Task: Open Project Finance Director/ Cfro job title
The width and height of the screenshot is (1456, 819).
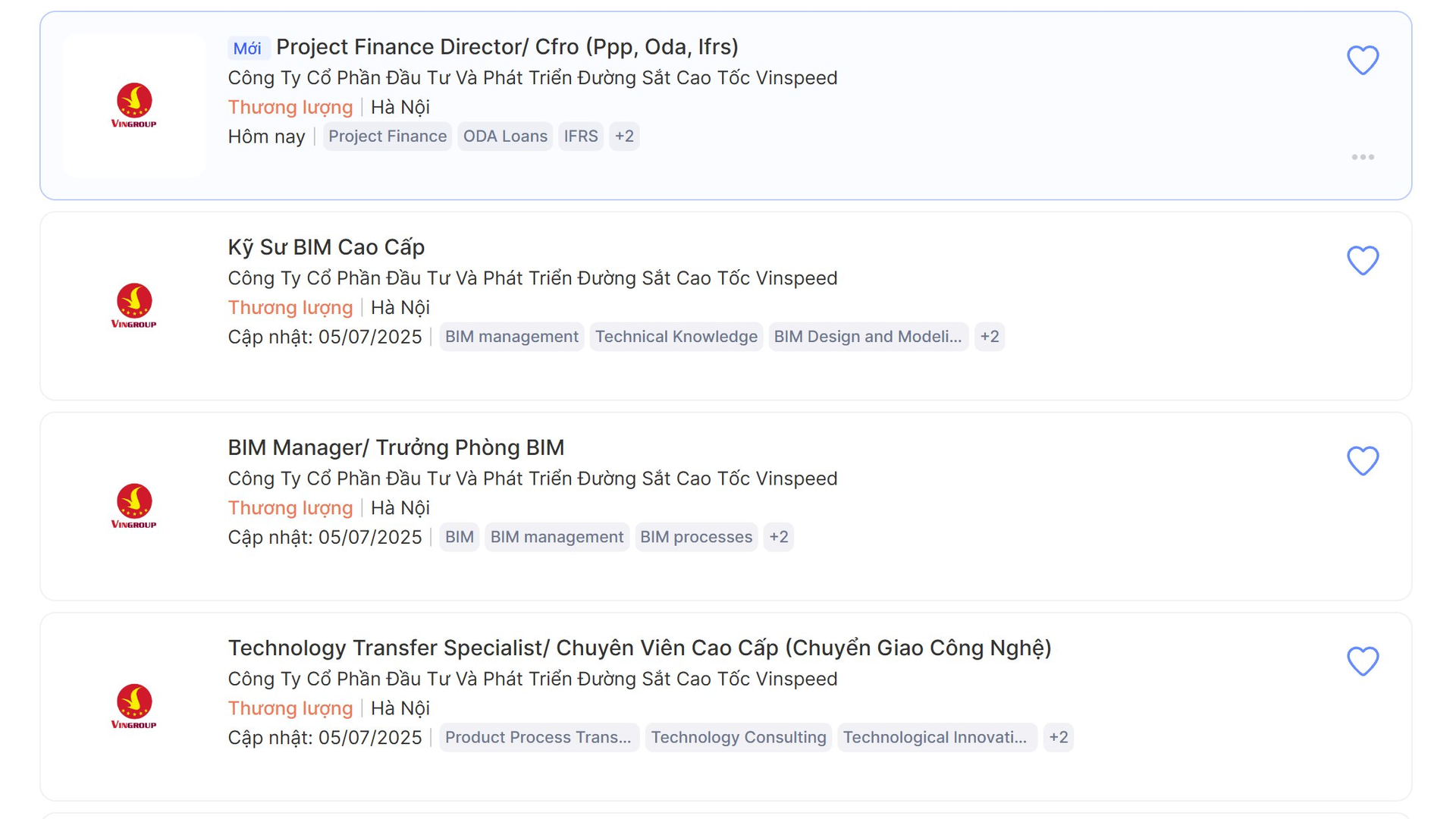Action: click(x=507, y=47)
